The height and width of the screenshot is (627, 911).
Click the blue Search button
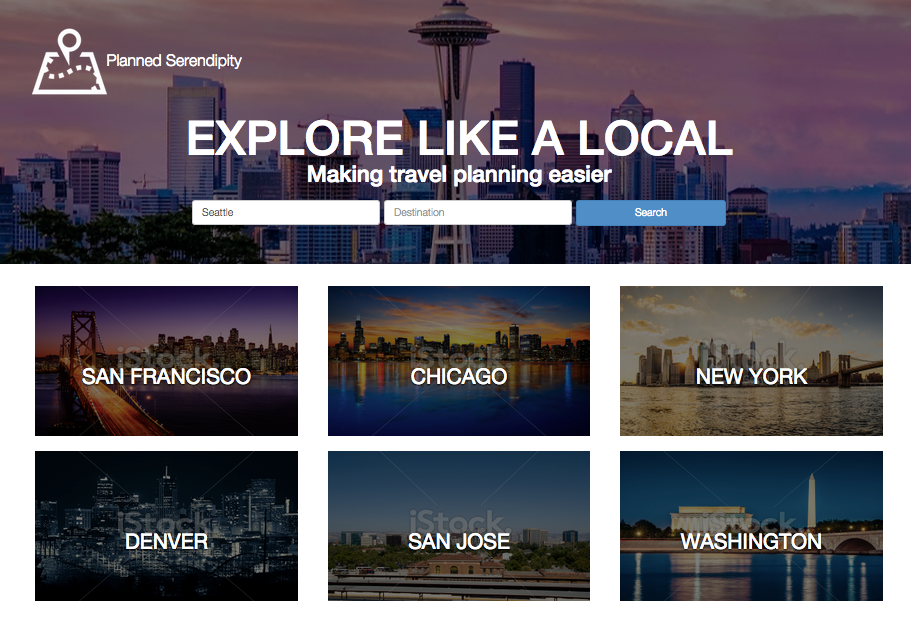coord(651,213)
